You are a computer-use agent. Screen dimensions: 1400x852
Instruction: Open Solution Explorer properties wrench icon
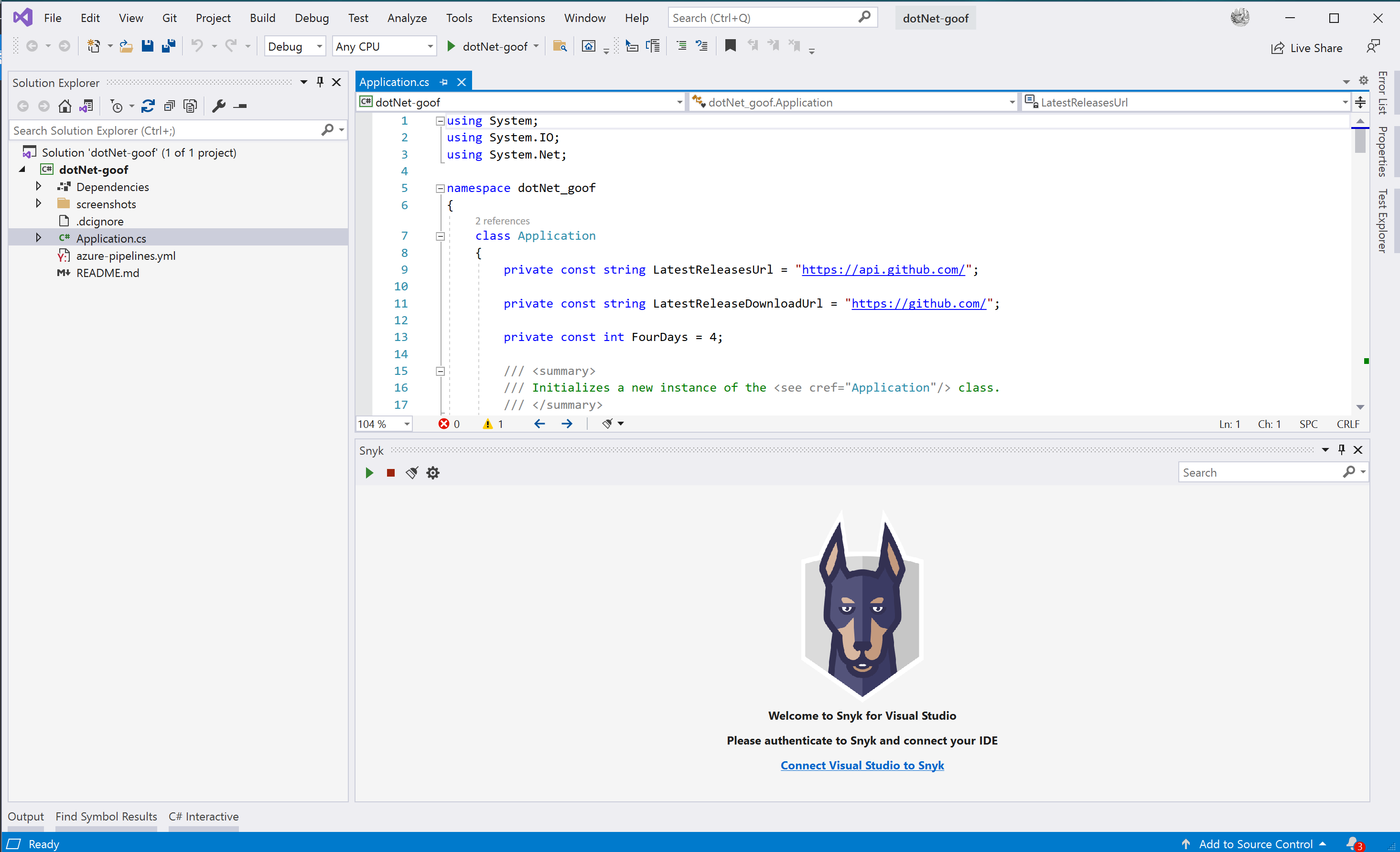219,106
